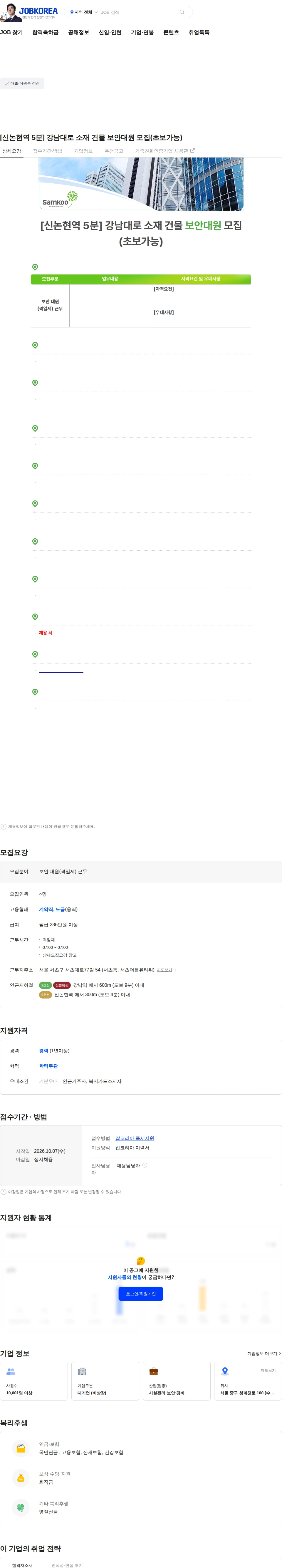This screenshot has width=282, height=1568.
Task: Open the 기업·연봉 menu
Action: tap(142, 33)
